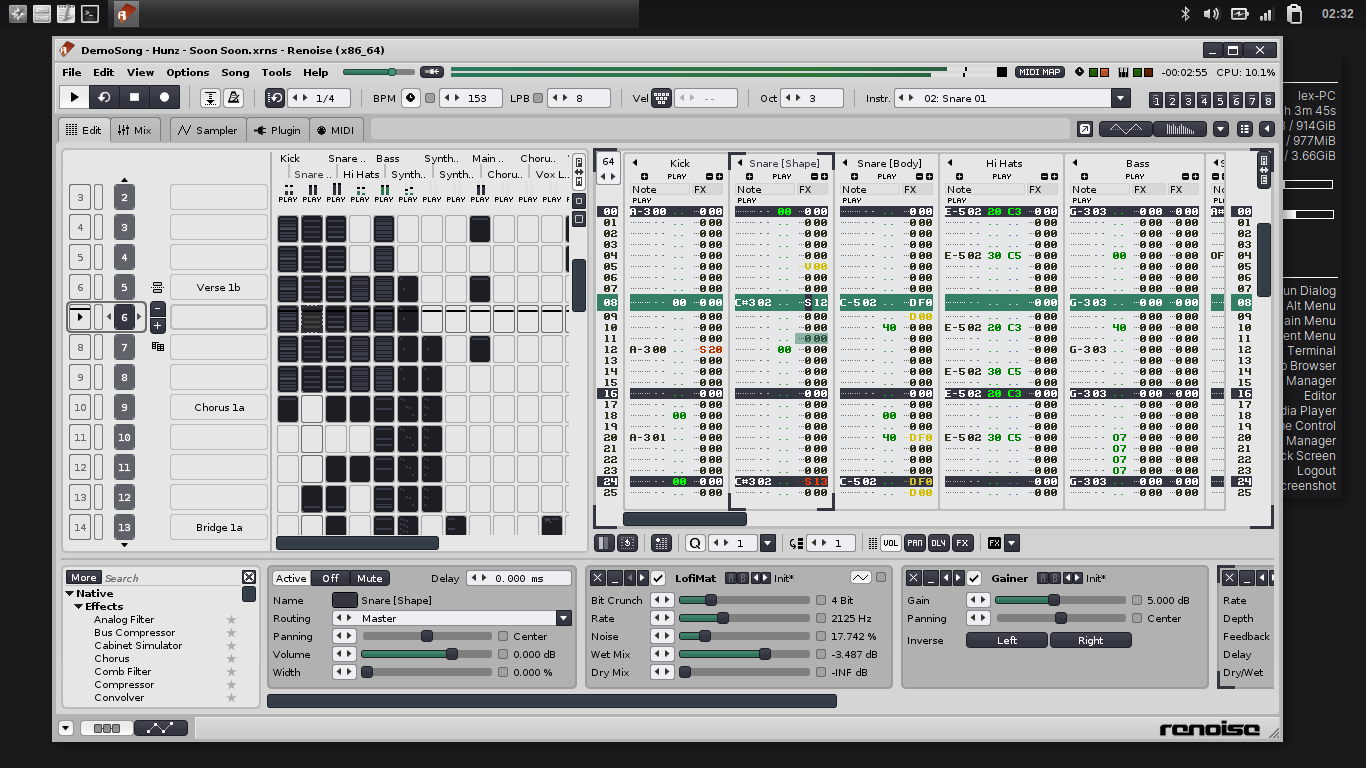Open the Song menu
Screen dimensions: 1366x768
235,72
